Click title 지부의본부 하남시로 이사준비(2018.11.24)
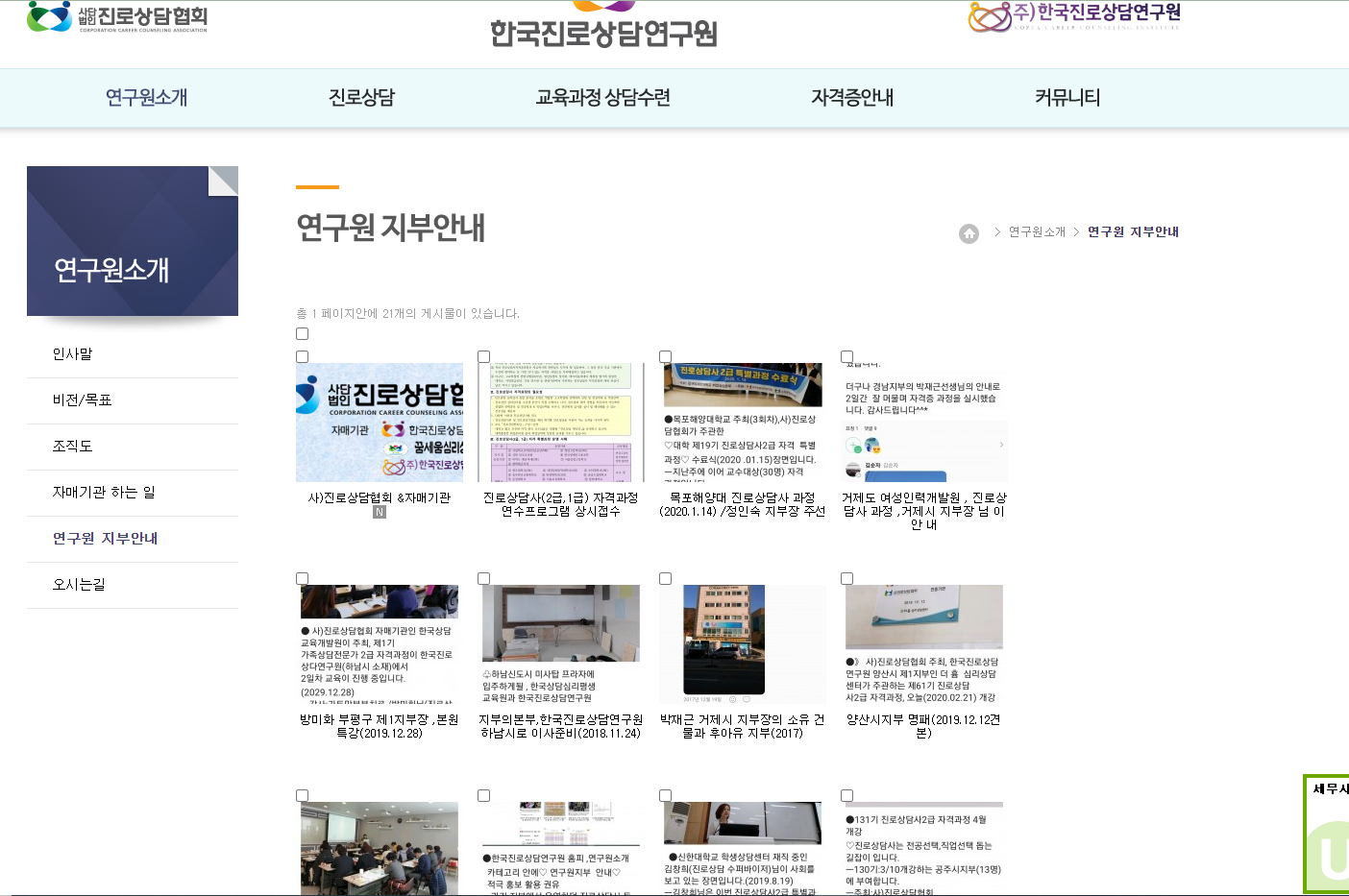Screen dimensions: 1349x896 click(561, 726)
